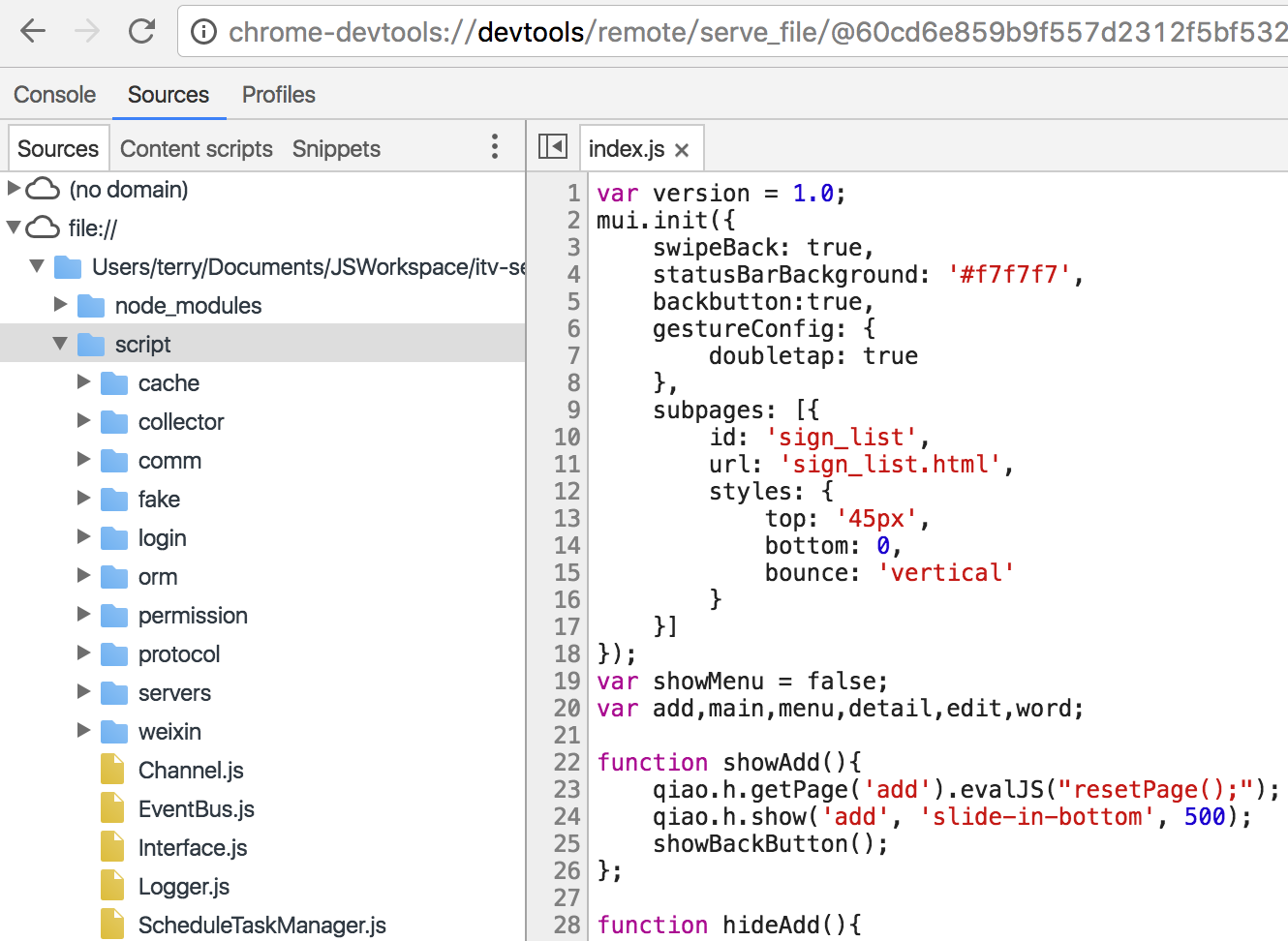Expand the permission folder
Screen dimensions: 1288x941
point(83,614)
